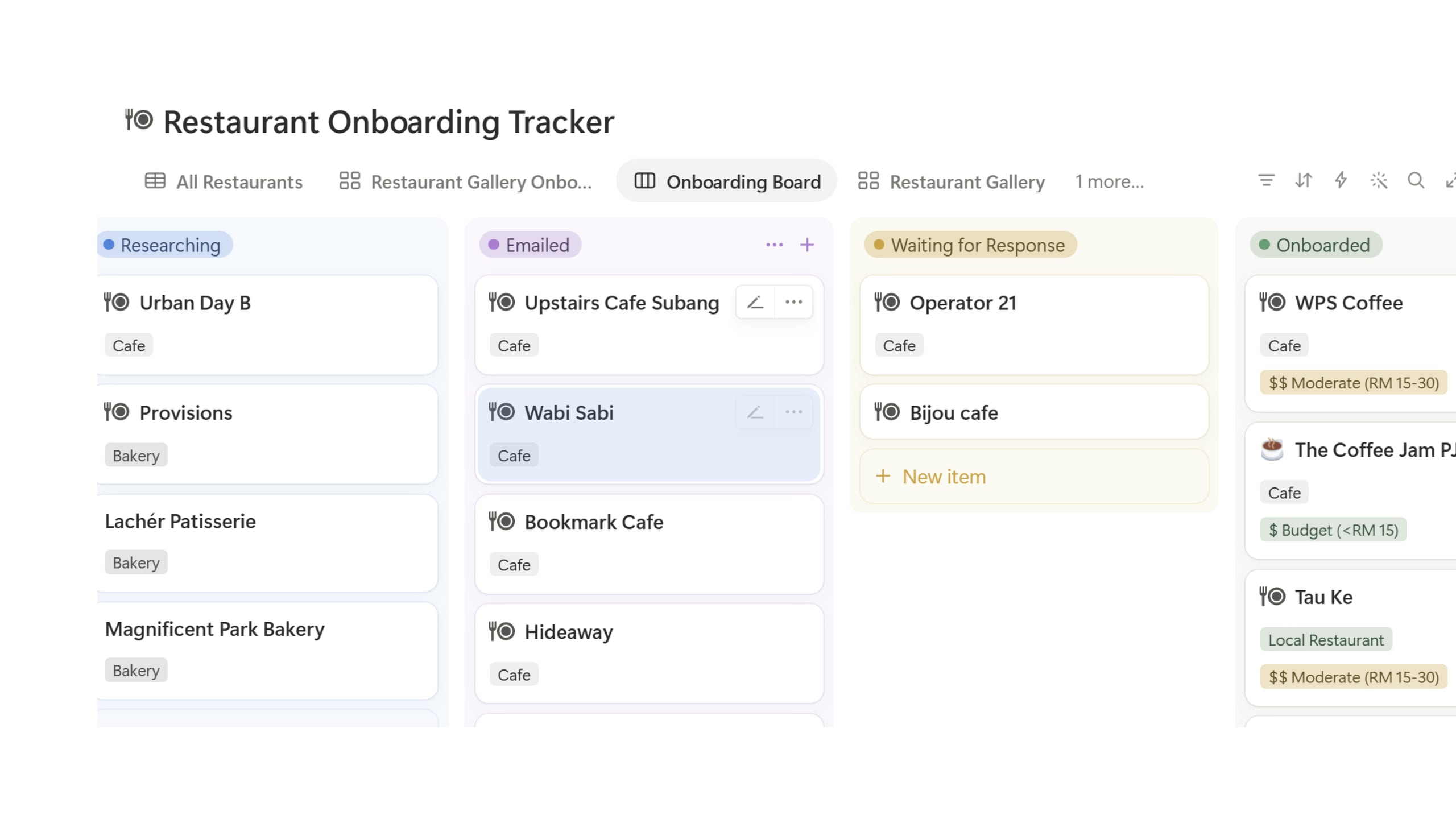Open the sort arrows icon
This screenshot has height=819, width=1456.
1304,181
